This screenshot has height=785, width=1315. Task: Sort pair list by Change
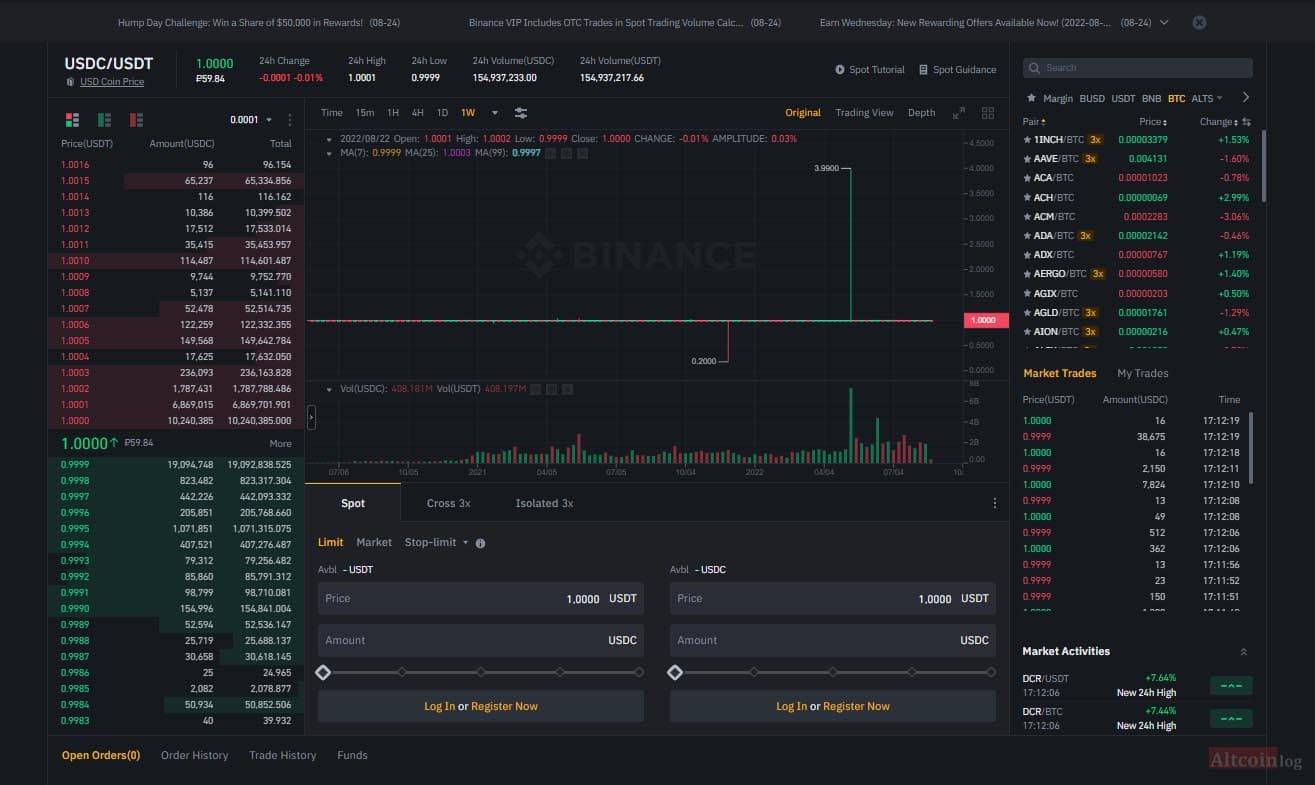1218,122
